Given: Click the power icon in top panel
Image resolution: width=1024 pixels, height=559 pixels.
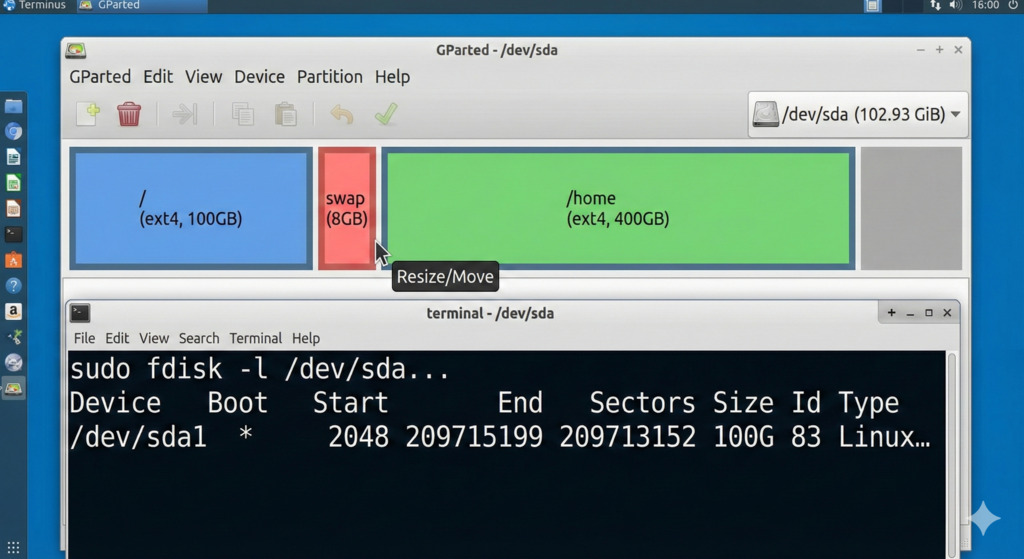Looking at the screenshot, I should (1013, 5).
